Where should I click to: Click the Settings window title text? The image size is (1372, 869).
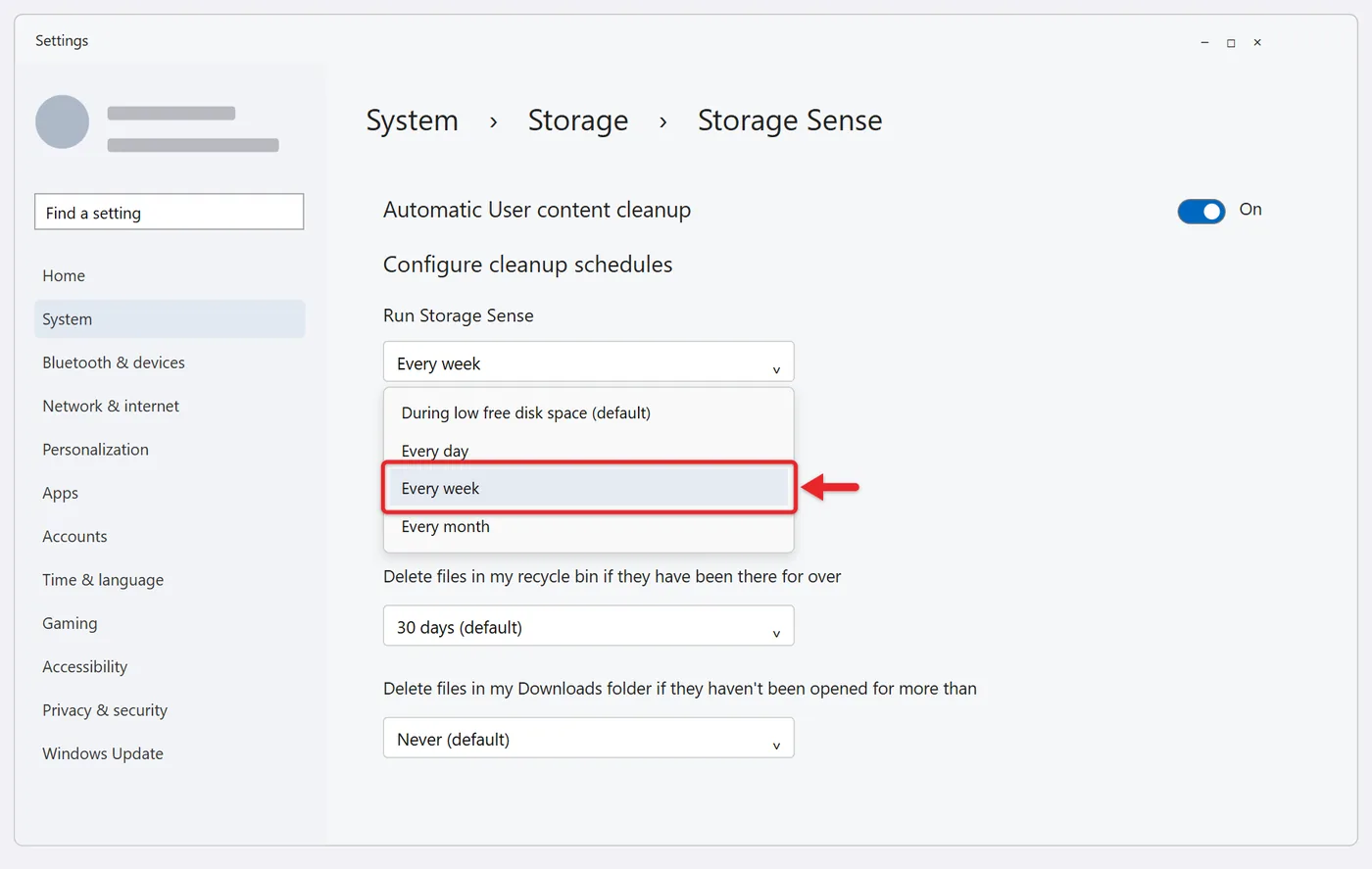[62, 40]
